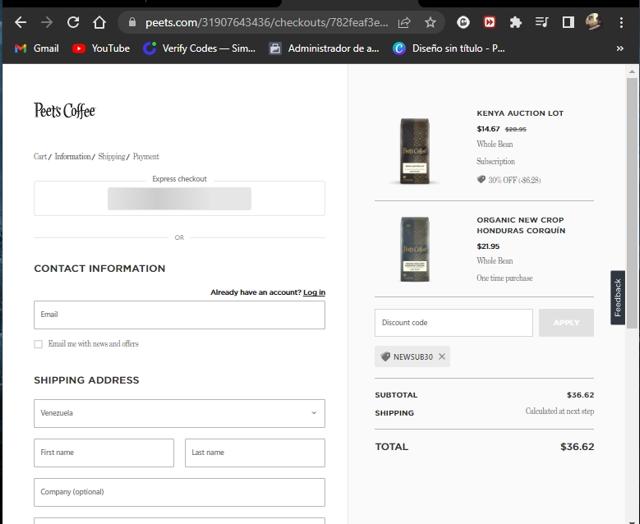640x524 pixels.
Task: Check Email me with news and offers
Action: [38, 344]
